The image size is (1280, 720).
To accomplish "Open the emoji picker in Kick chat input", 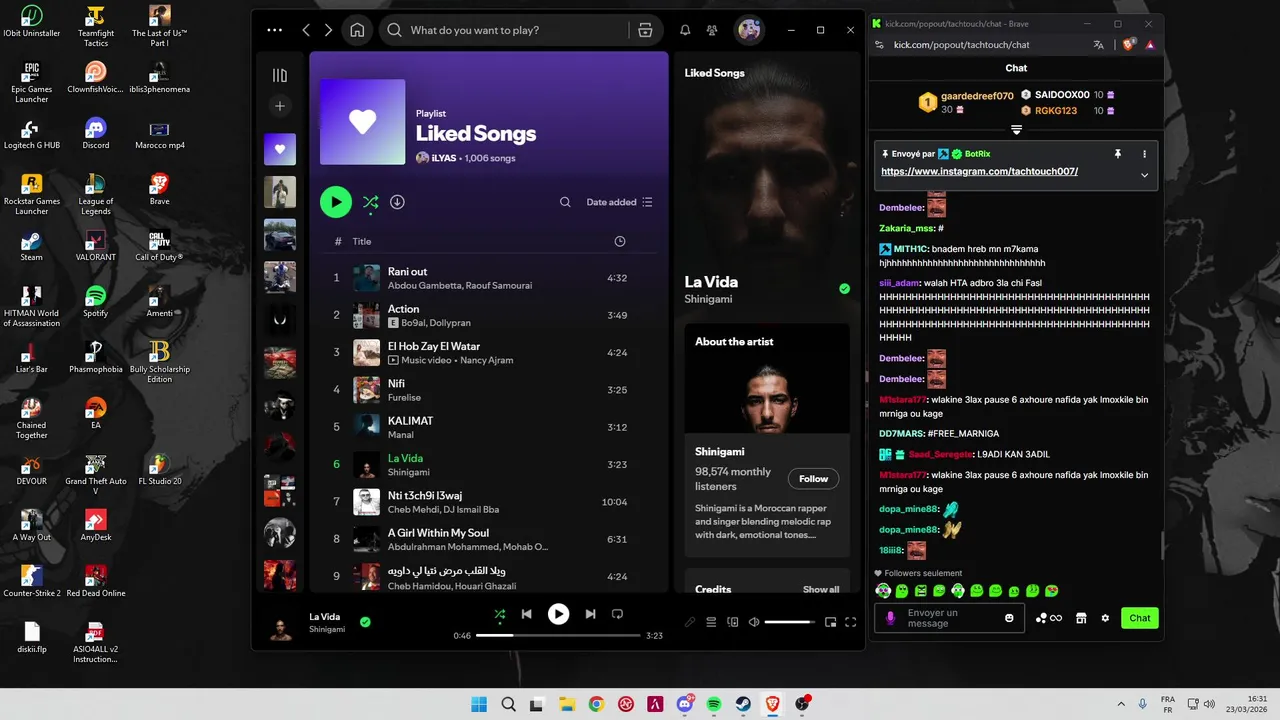I will pos(1009,618).
